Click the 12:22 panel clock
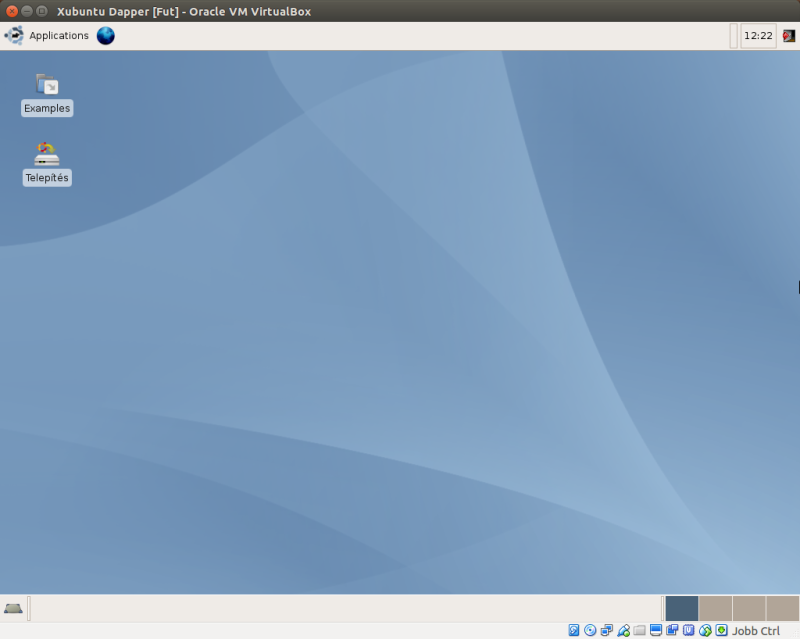The height and width of the screenshot is (639, 800). click(758, 36)
